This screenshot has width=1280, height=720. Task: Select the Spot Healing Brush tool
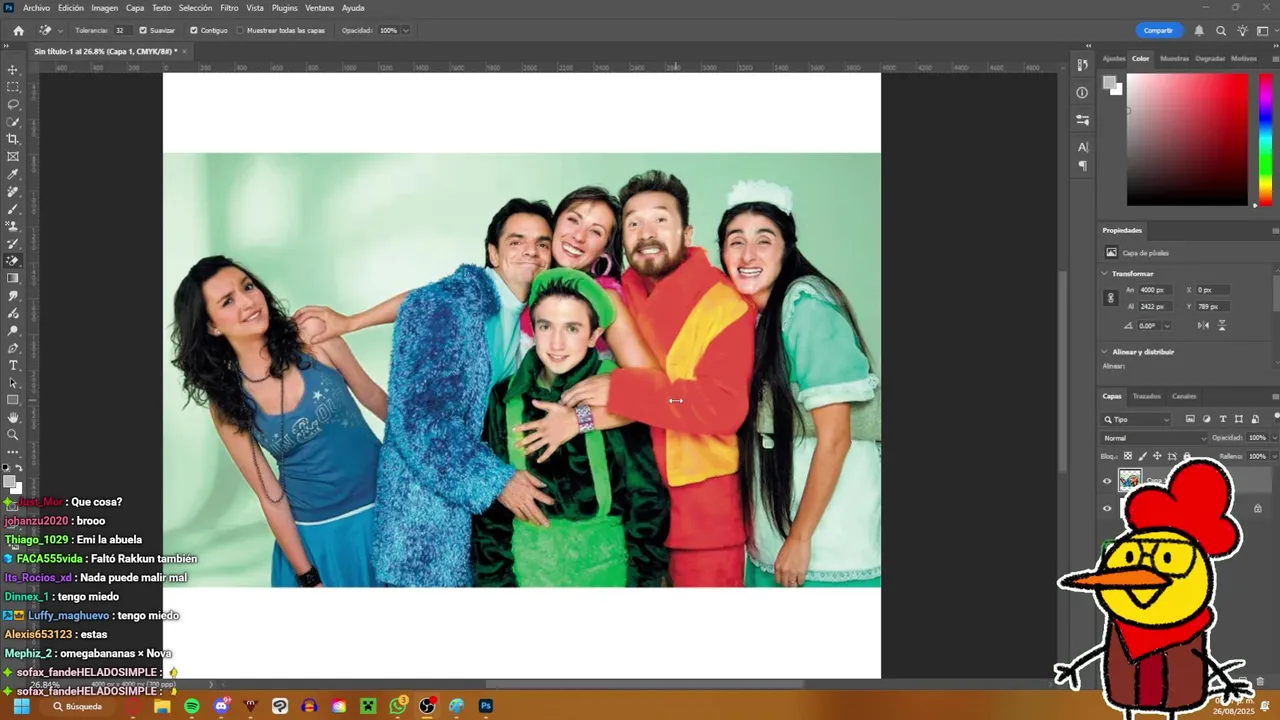(13, 191)
